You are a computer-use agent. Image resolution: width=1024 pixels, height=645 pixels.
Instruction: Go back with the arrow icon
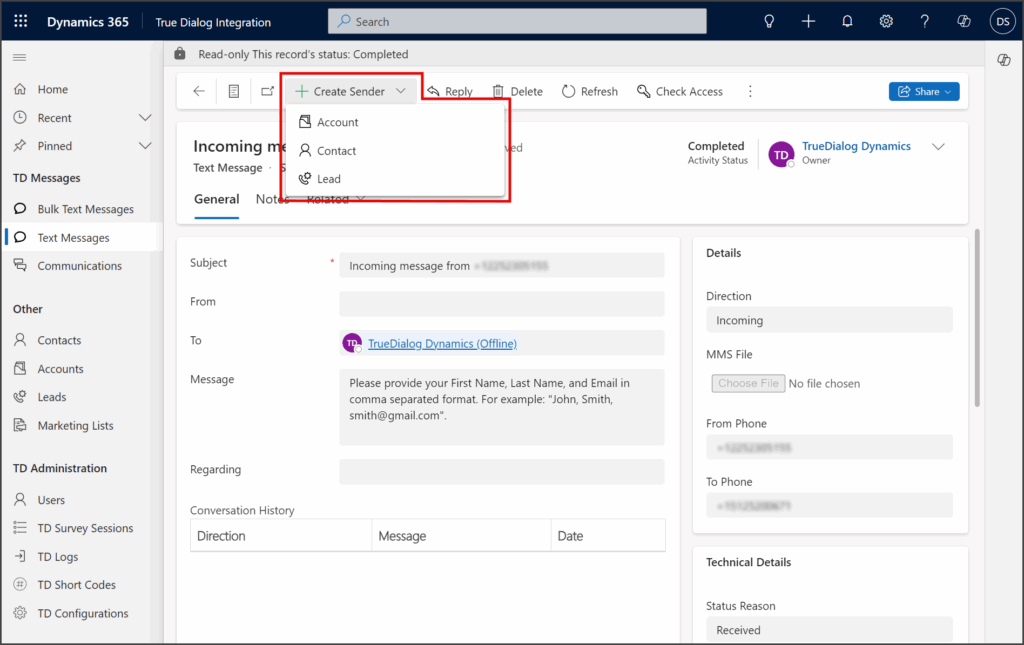[x=199, y=91]
